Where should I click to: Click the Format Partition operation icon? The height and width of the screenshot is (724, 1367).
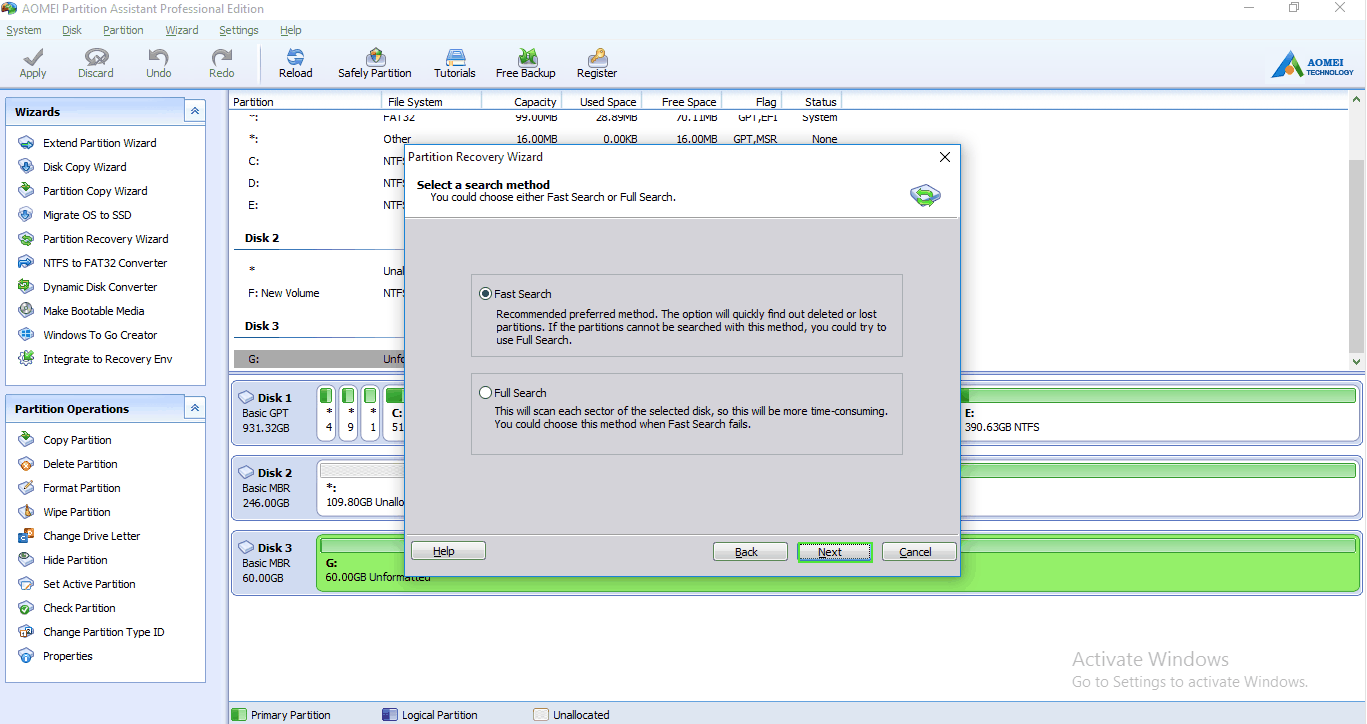pyautogui.click(x=26, y=488)
